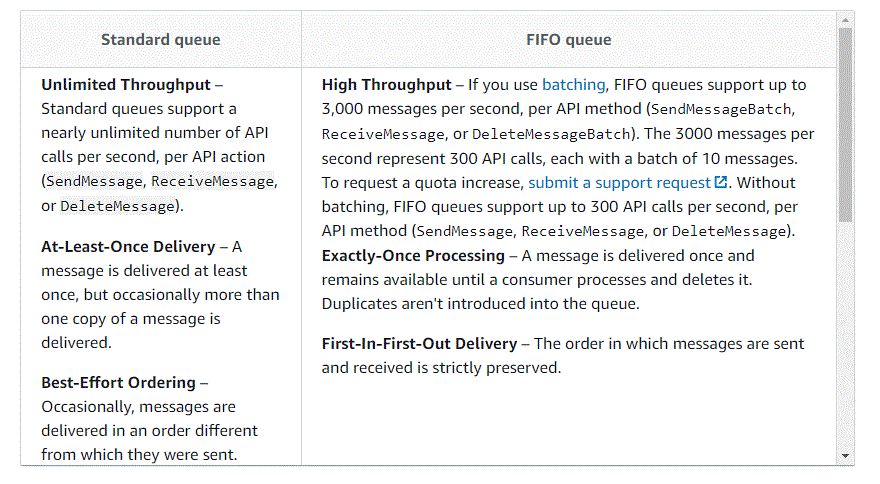This screenshot has width=880, height=484.
Task: Click the vertical scrollbar thumb
Action: pyautogui.click(x=845, y=125)
